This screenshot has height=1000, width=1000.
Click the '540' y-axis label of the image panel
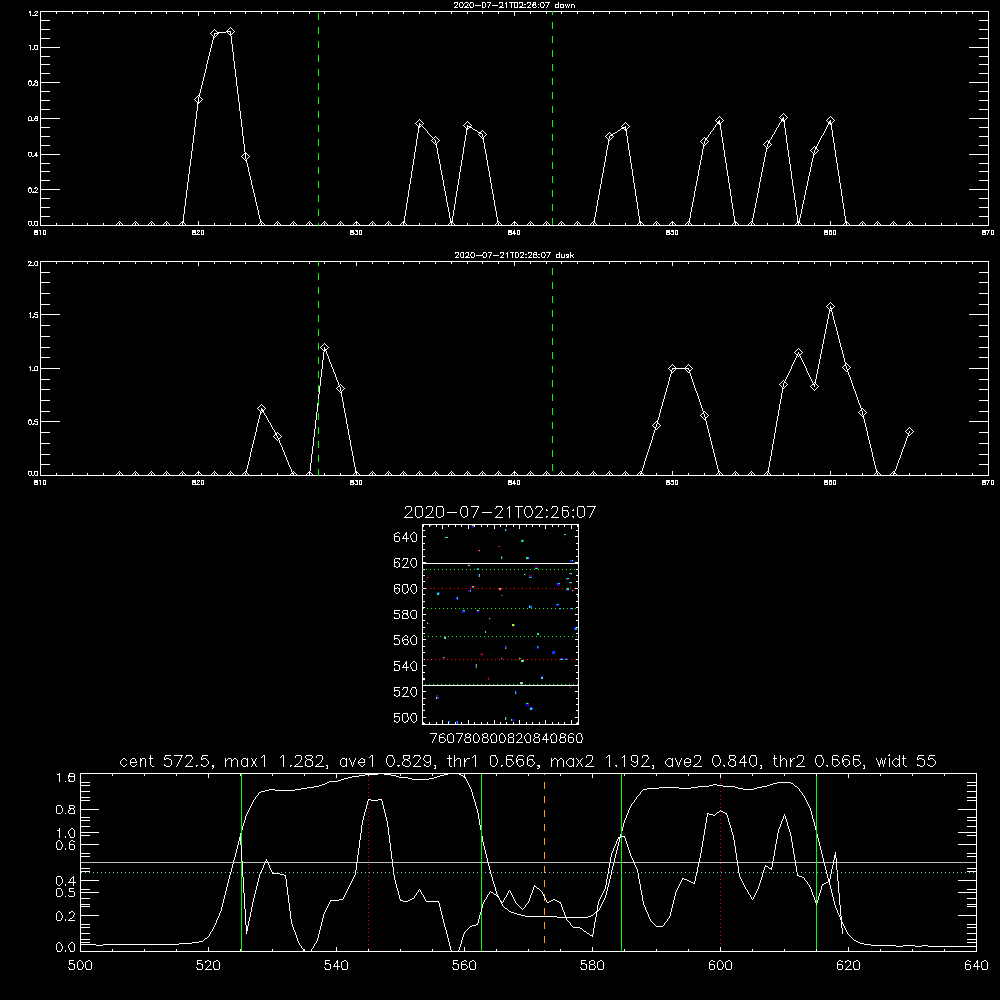click(x=406, y=666)
